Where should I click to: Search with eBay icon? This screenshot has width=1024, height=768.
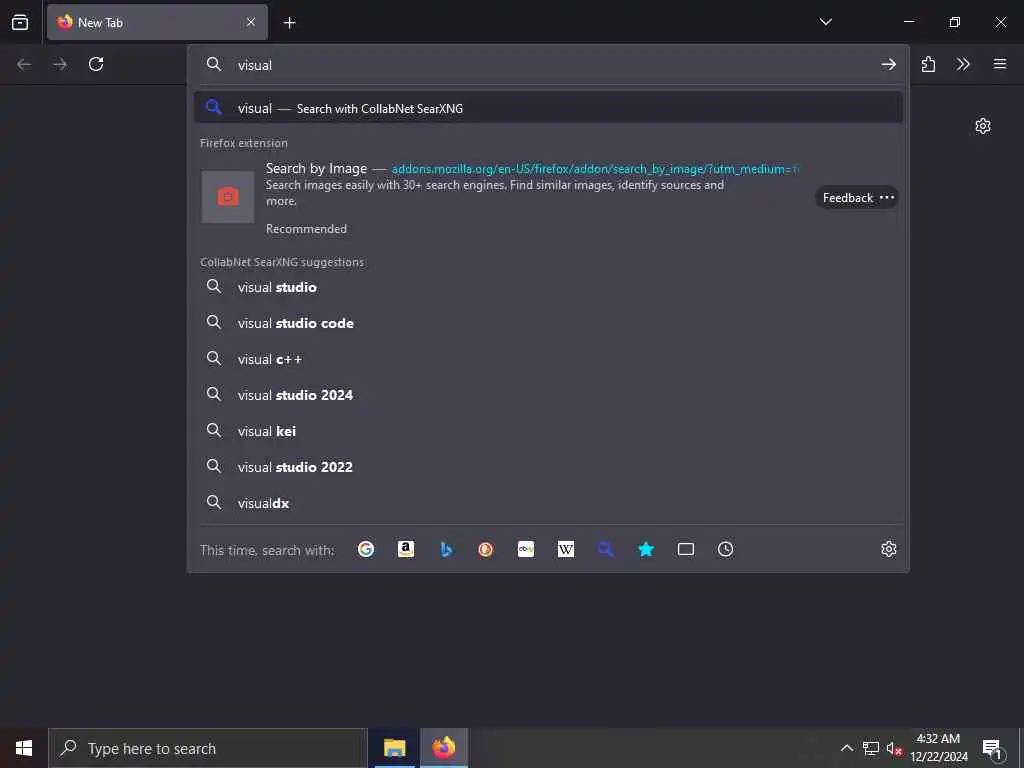[526, 549]
